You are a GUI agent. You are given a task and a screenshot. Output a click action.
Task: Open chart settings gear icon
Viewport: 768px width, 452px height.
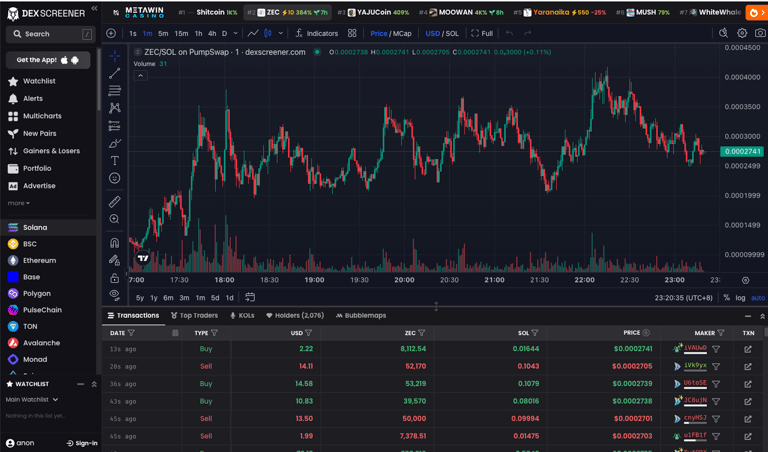point(742,33)
